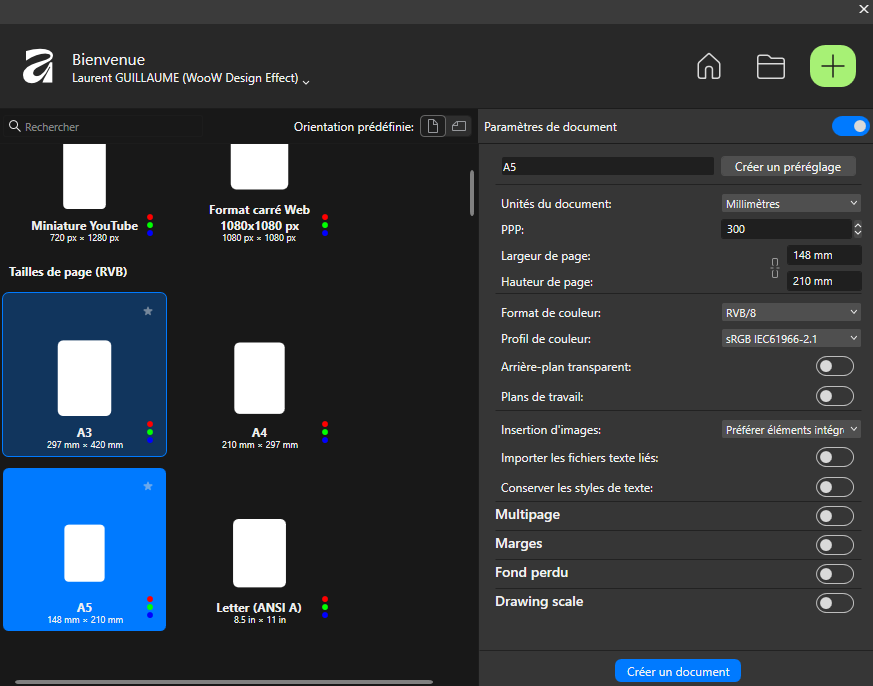Click the Affinity logo icon

pyautogui.click(x=38, y=67)
